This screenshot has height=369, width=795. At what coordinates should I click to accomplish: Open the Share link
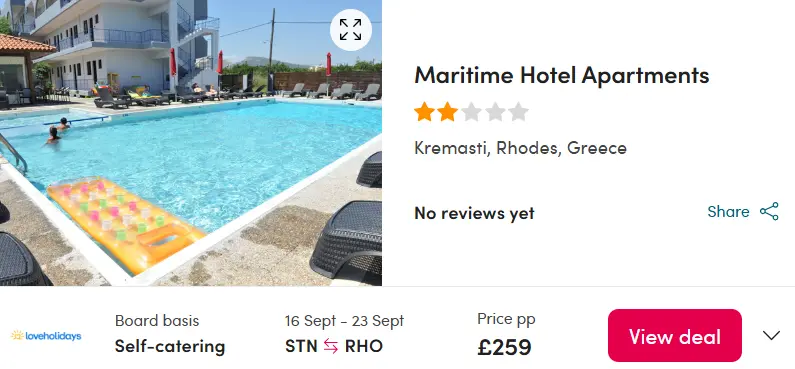click(728, 211)
